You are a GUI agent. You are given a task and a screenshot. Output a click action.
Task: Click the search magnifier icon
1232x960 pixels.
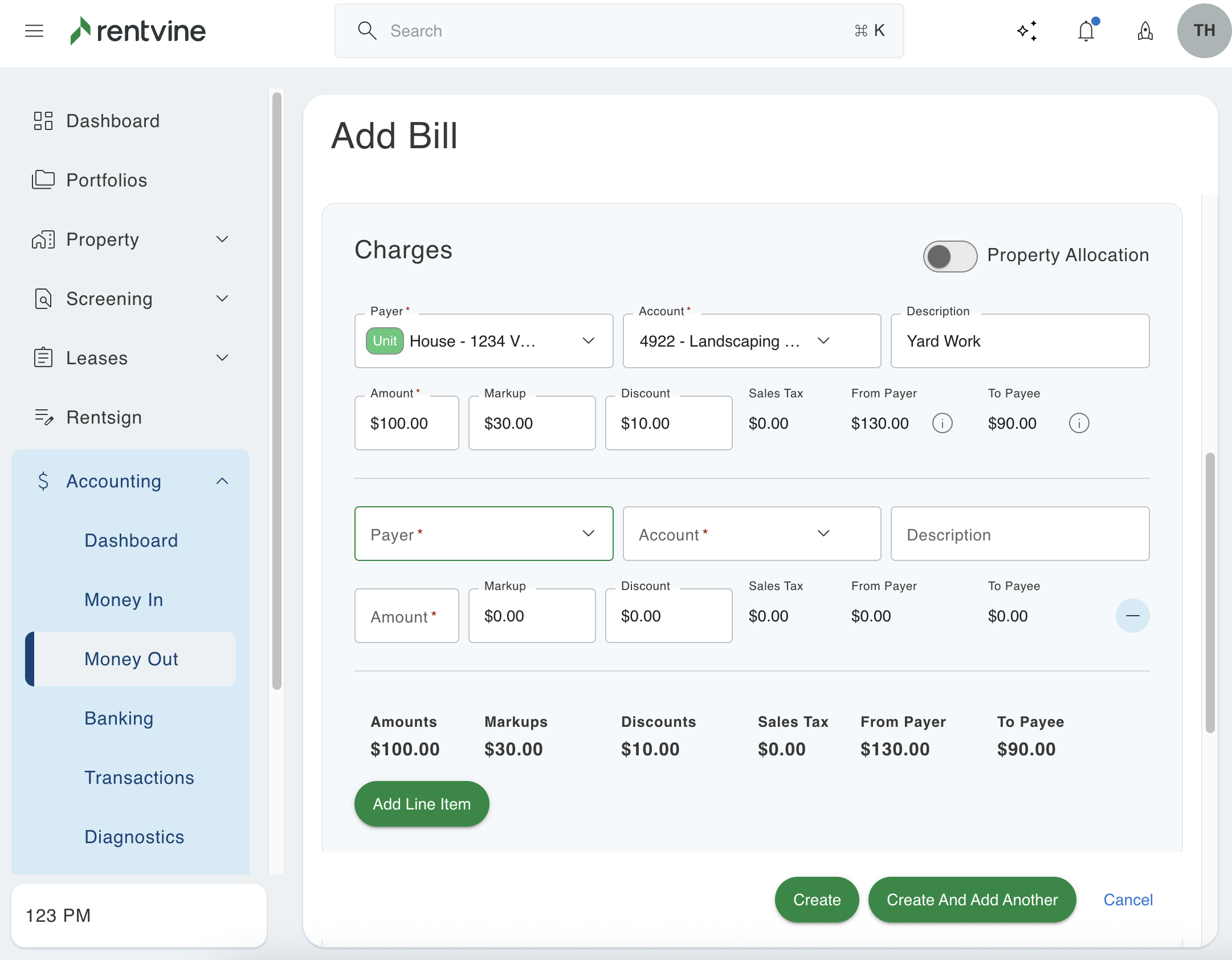coord(367,31)
